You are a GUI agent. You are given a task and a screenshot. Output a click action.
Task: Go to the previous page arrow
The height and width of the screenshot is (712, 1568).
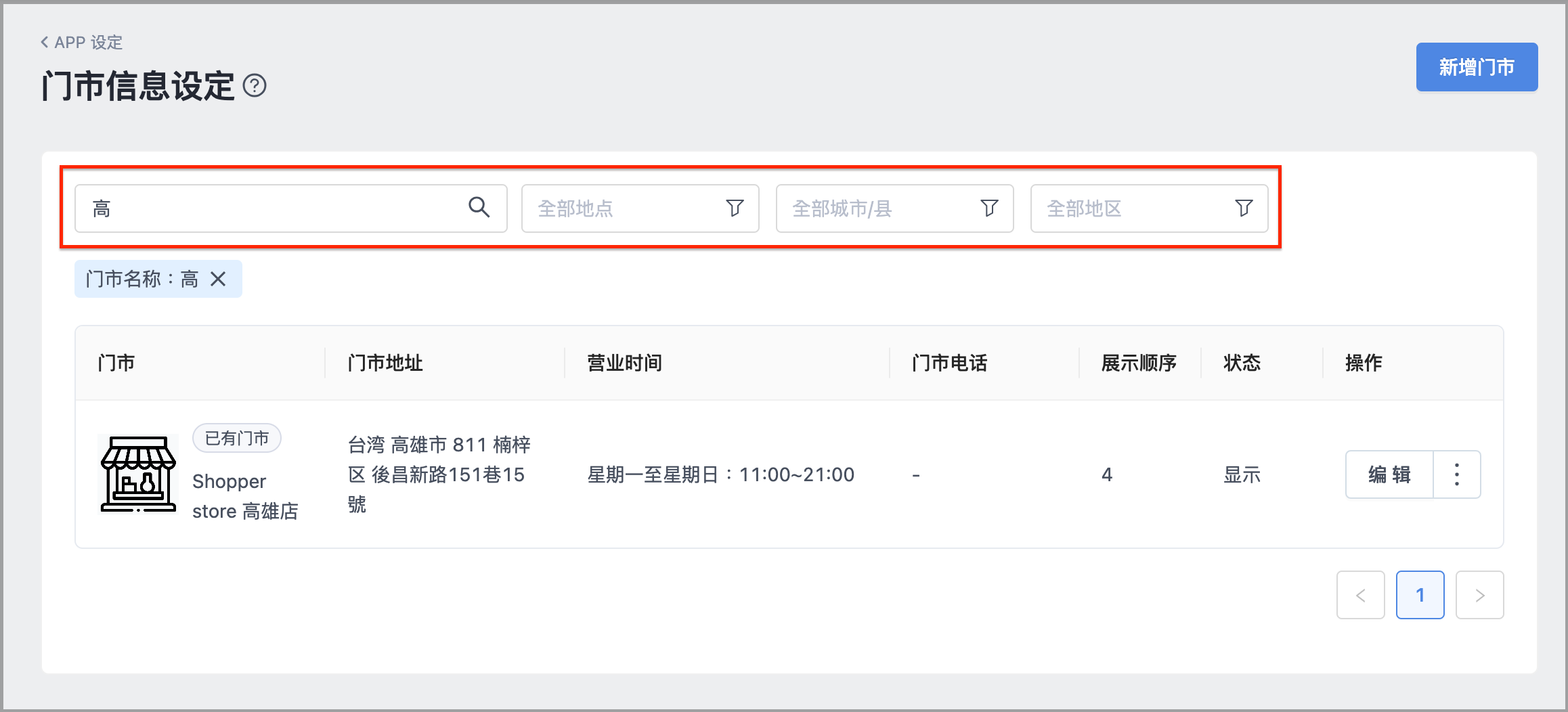click(1360, 595)
